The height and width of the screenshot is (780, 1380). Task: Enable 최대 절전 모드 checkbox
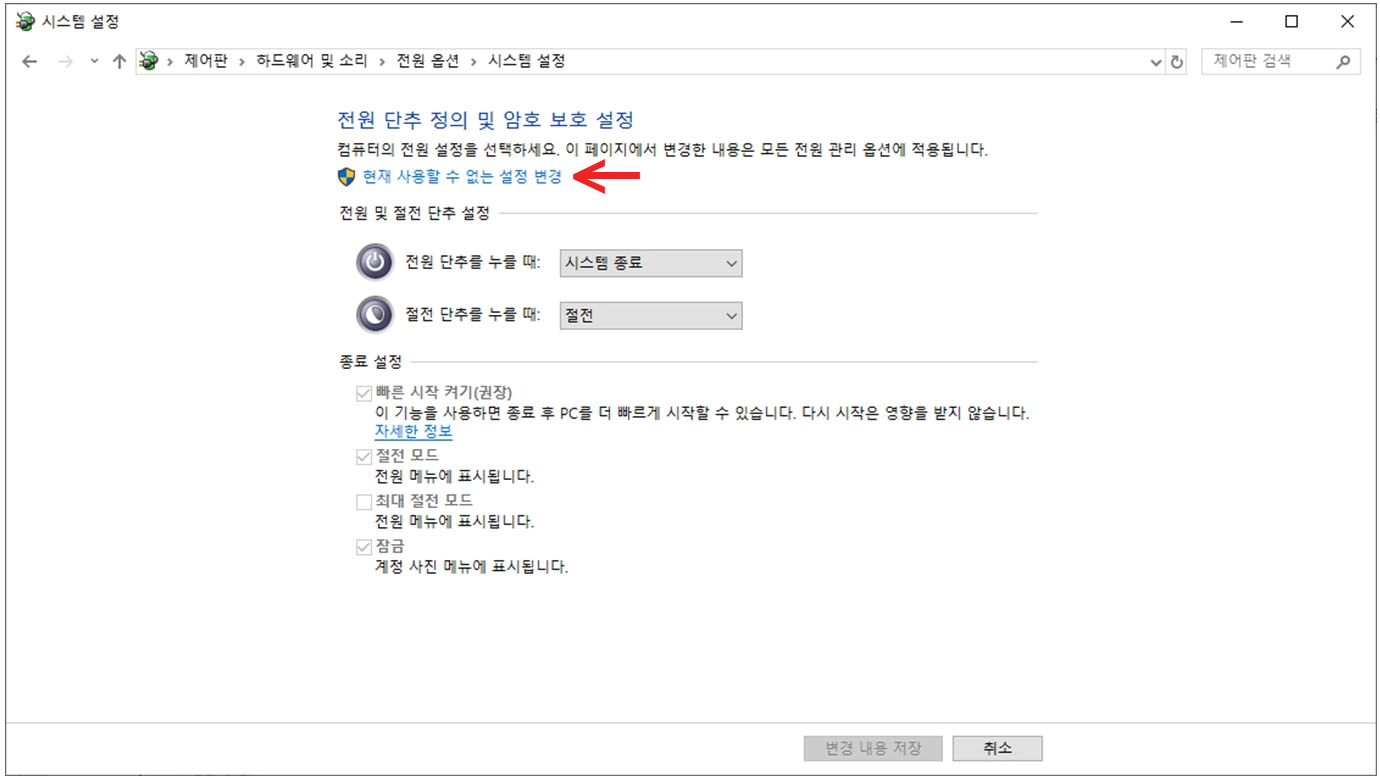point(364,501)
